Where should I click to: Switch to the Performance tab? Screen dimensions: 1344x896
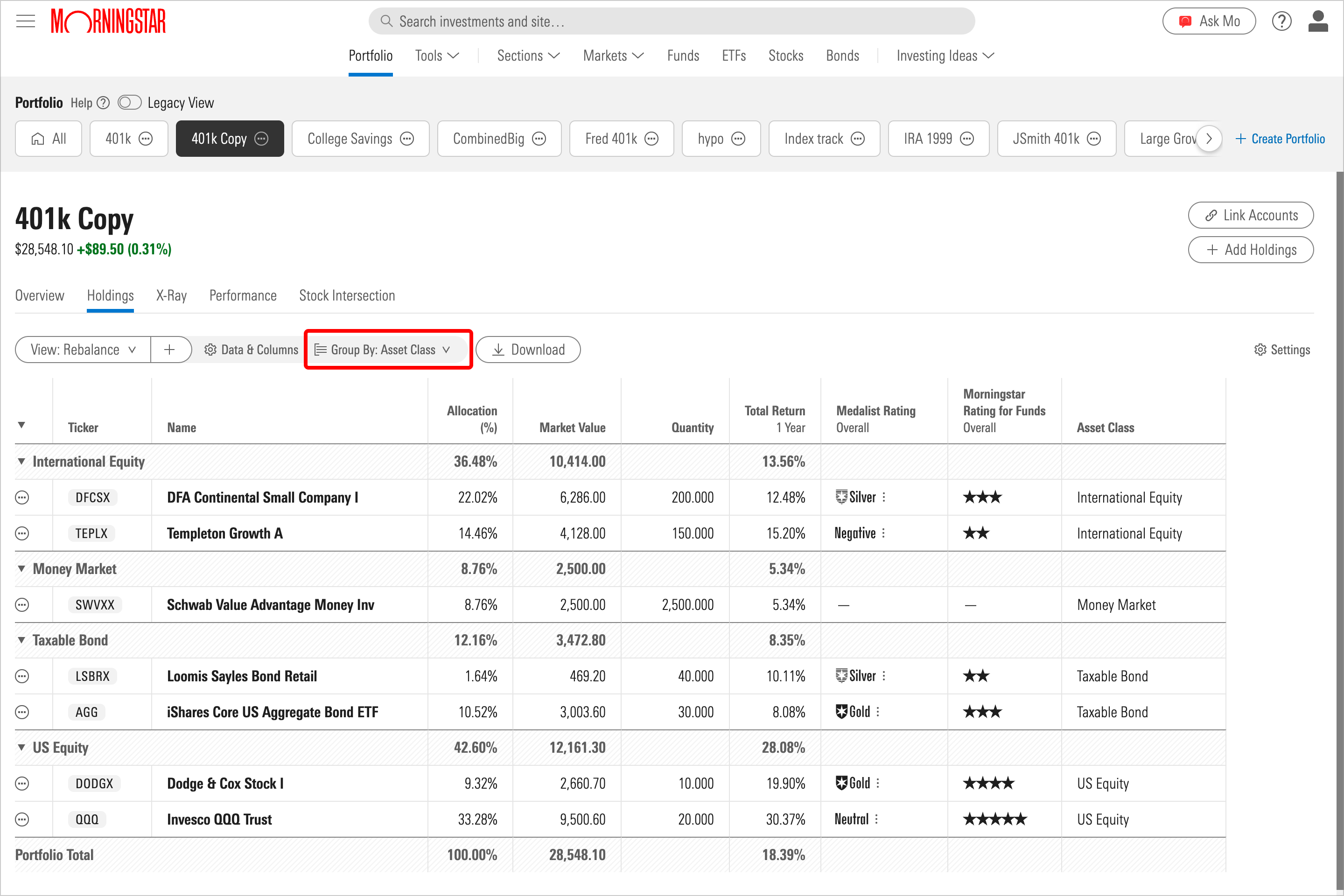(243, 296)
